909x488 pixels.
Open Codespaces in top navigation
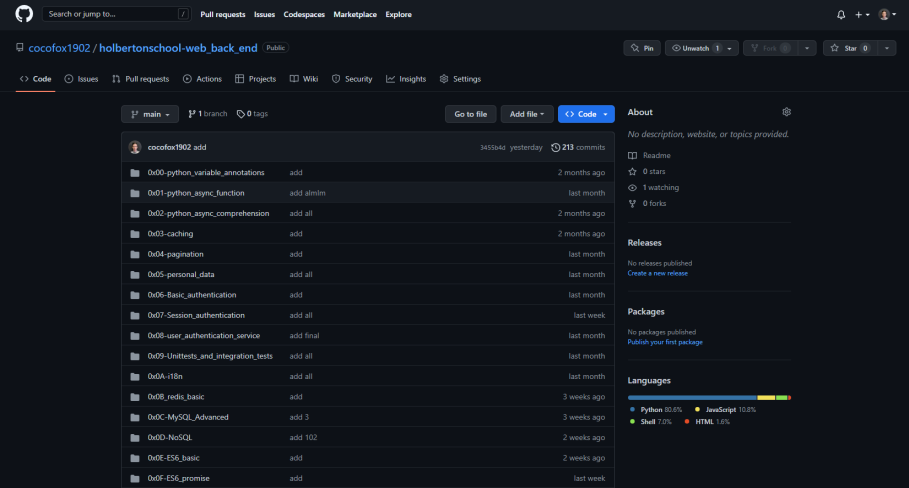(x=304, y=14)
